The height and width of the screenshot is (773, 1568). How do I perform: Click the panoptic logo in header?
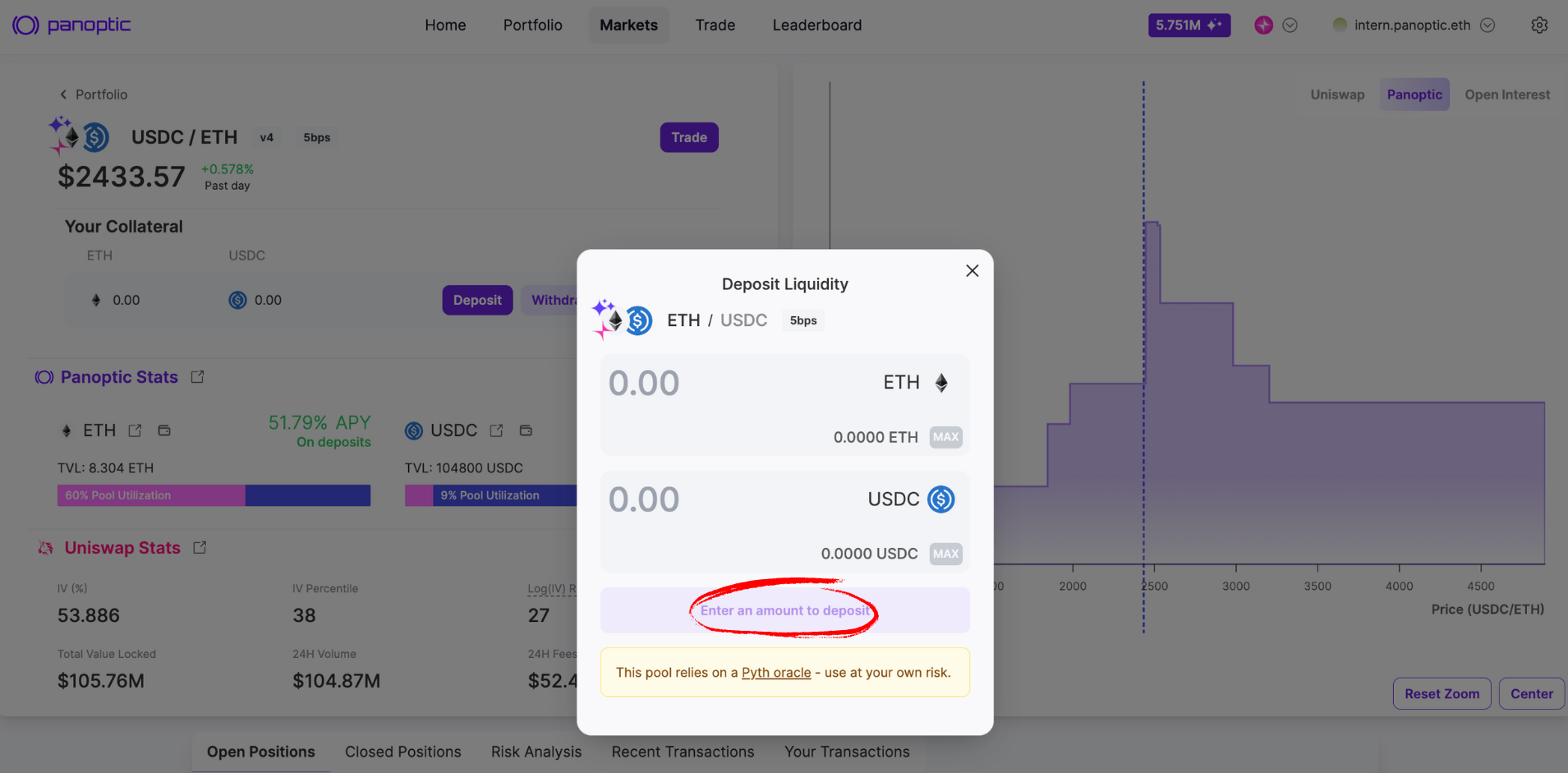coord(71,25)
